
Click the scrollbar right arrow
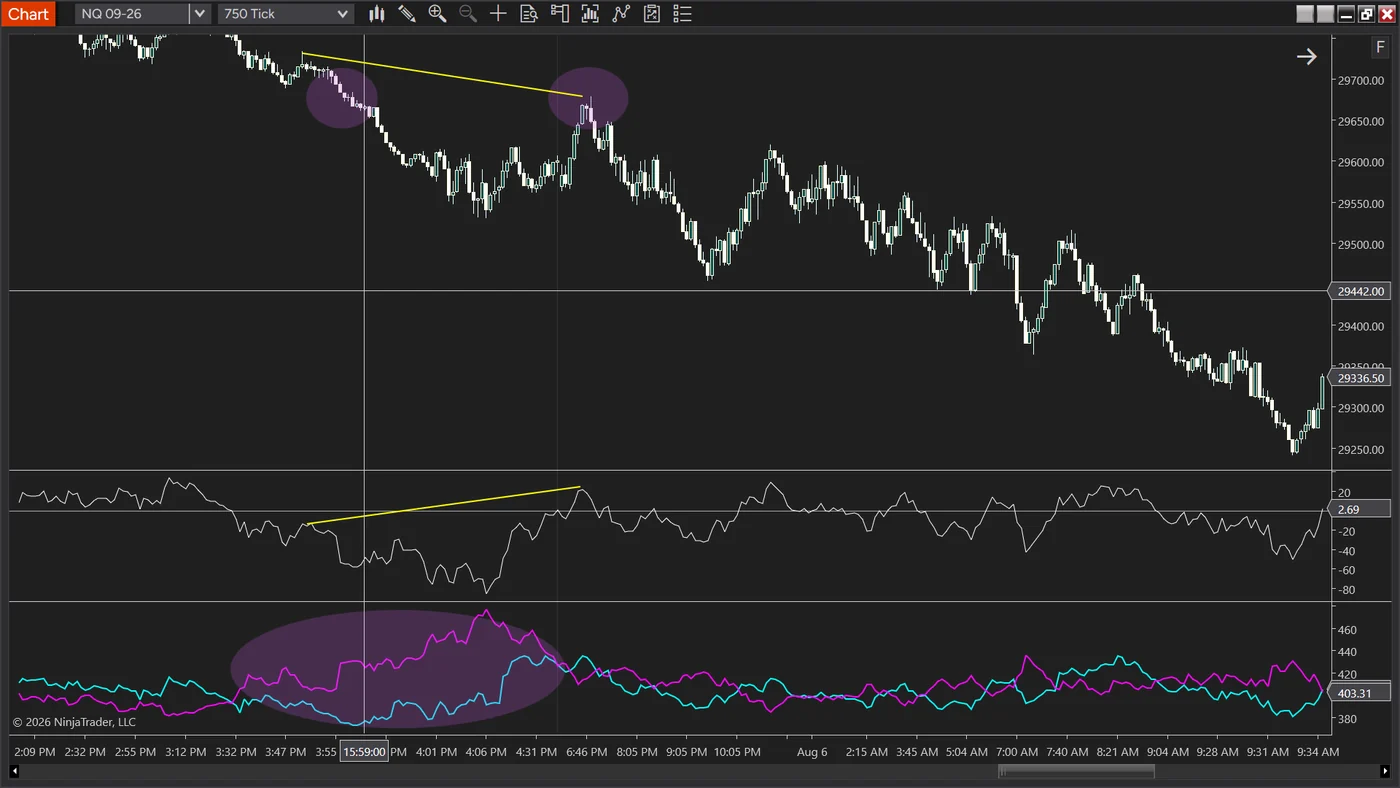point(1384,771)
